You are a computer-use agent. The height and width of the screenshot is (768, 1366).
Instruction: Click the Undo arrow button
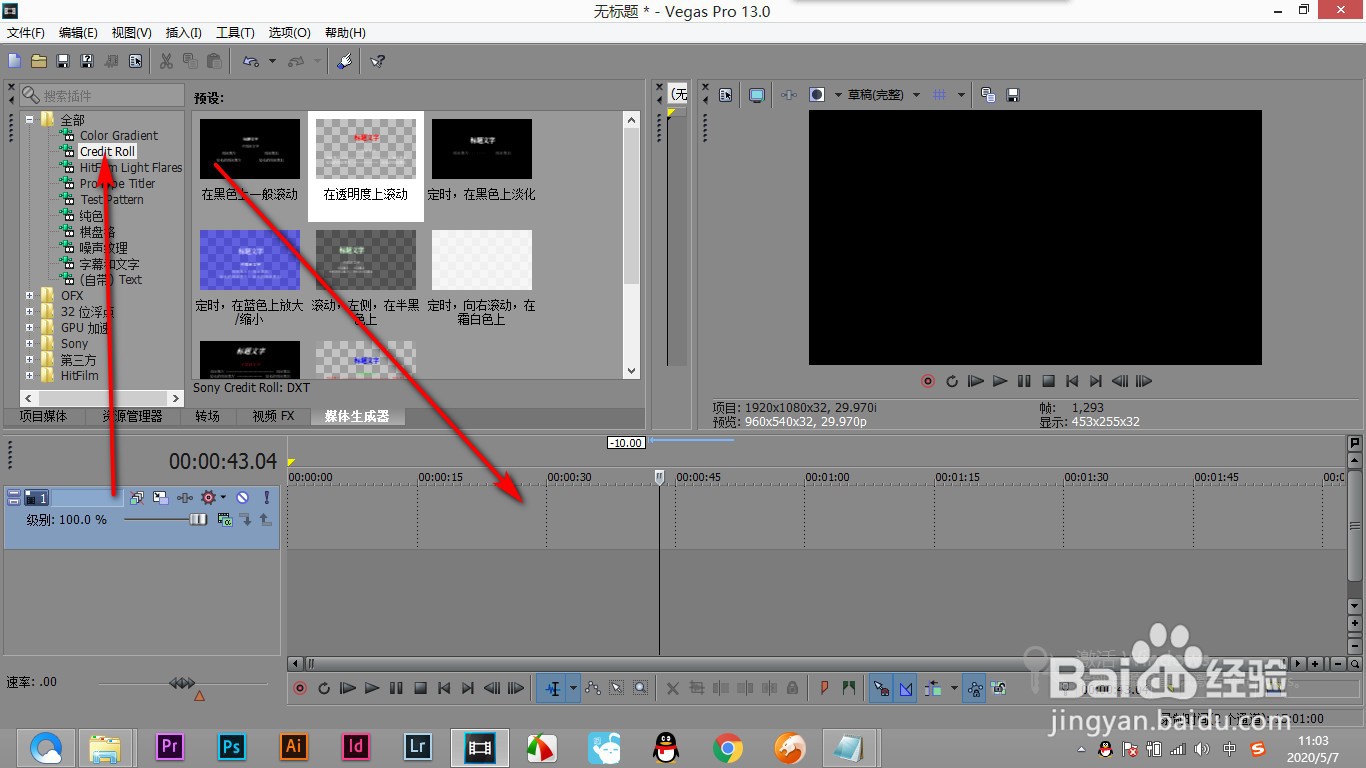click(x=250, y=61)
